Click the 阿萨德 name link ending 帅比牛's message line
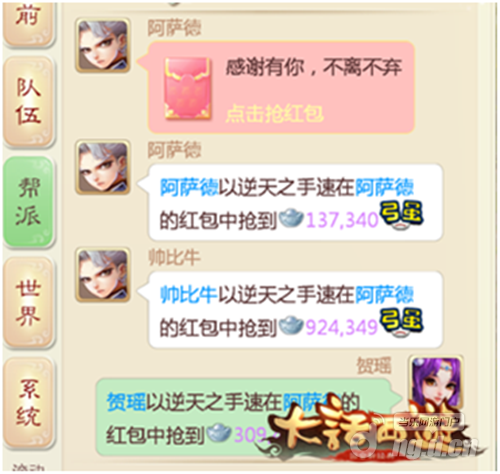The height and width of the screenshot is (474, 500). [x=384, y=295]
